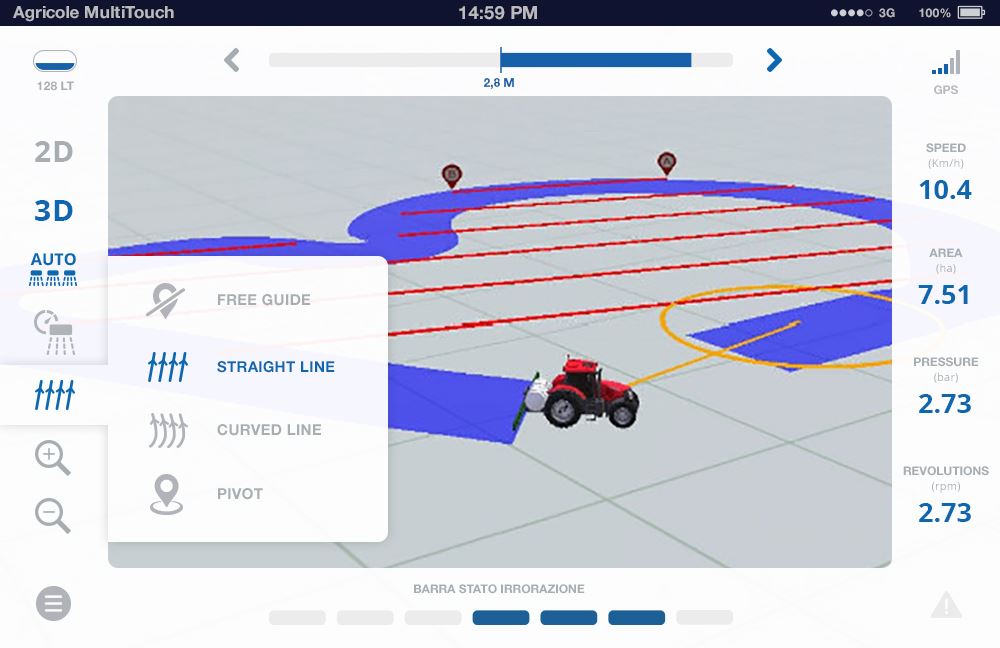Select point A marker on the map
1000x648 pixels.
667,162
